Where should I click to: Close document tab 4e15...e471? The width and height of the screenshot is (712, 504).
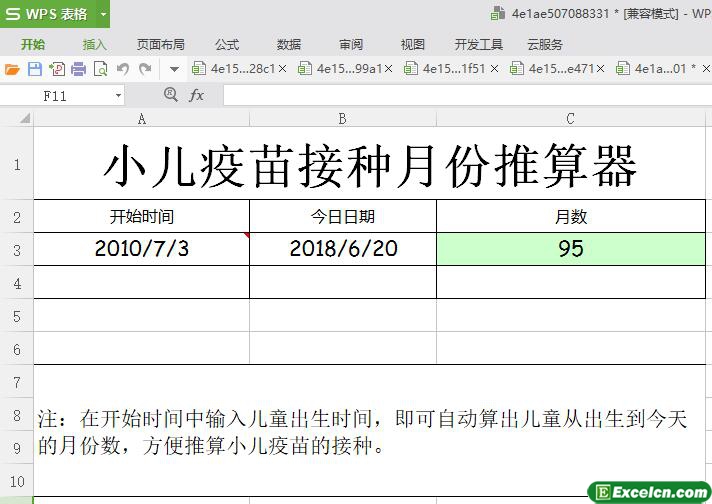coord(600,69)
